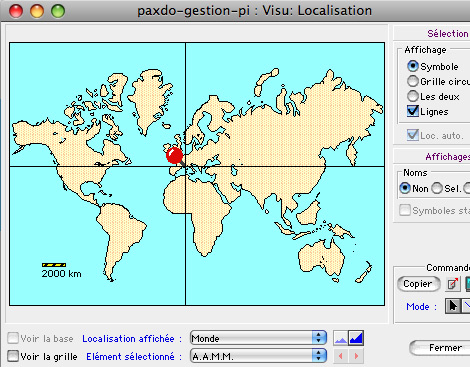The height and width of the screenshot is (367, 470).
Task: Go to previous element with red left arrow
Action: click(x=341, y=356)
